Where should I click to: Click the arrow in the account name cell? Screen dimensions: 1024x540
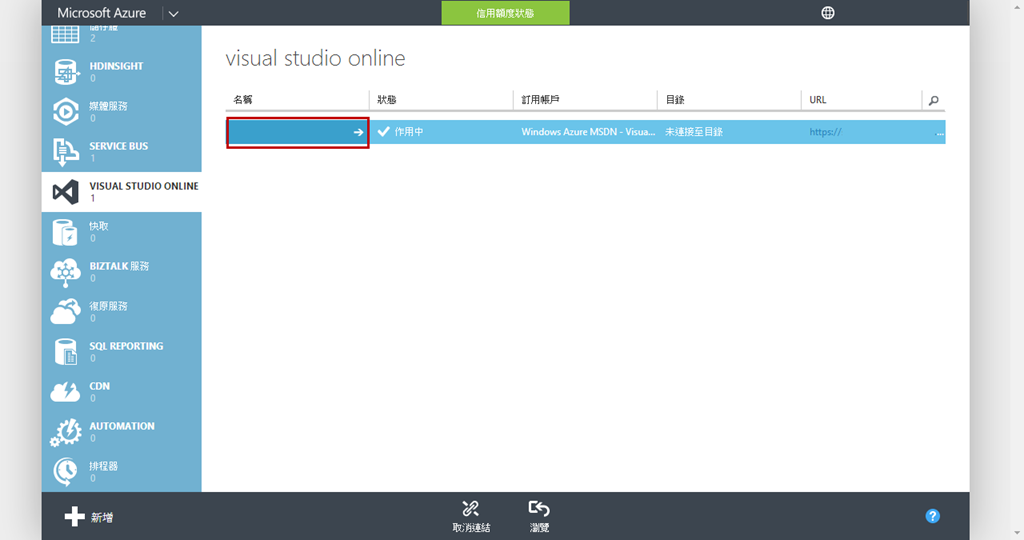358,132
